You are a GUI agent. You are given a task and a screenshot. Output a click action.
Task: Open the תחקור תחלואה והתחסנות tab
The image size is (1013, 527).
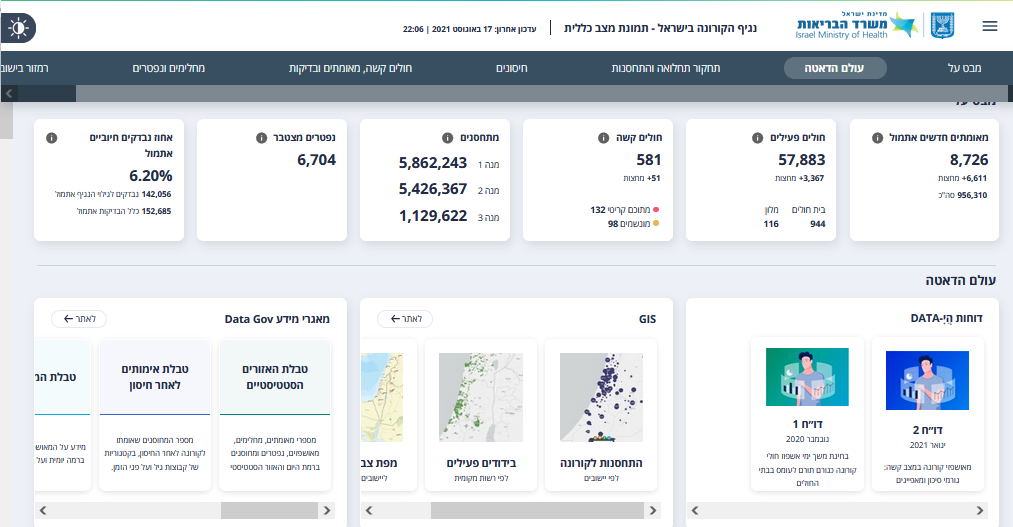(x=665, y=68)
